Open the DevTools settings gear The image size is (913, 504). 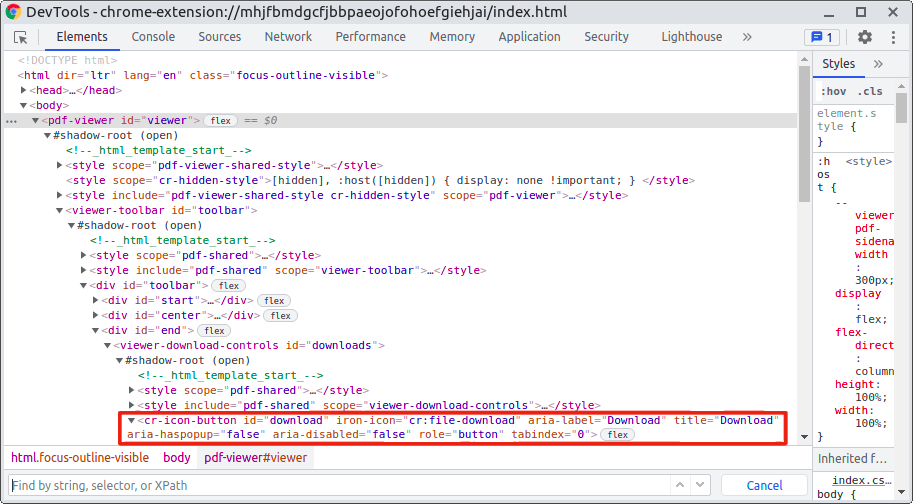tap(865, 37)
